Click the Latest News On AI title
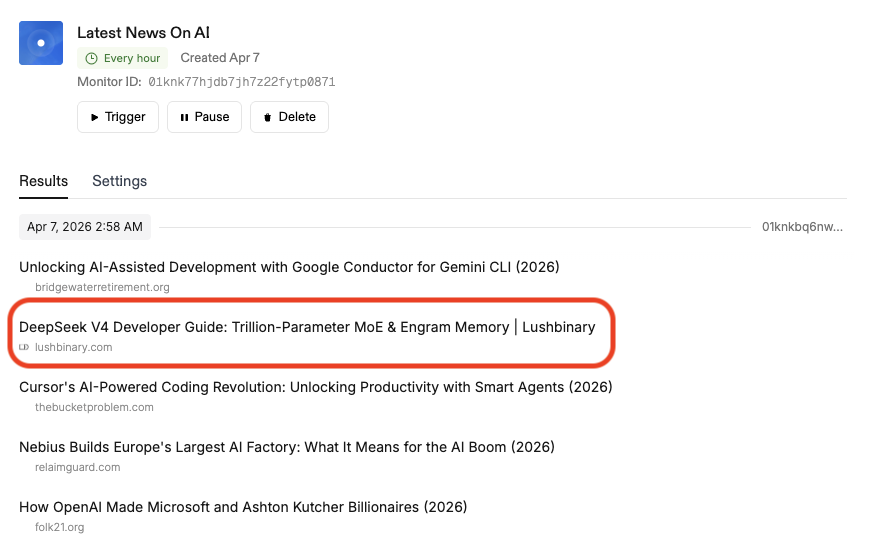The width and height of the screenshot is (874, 558). (143, 33)
